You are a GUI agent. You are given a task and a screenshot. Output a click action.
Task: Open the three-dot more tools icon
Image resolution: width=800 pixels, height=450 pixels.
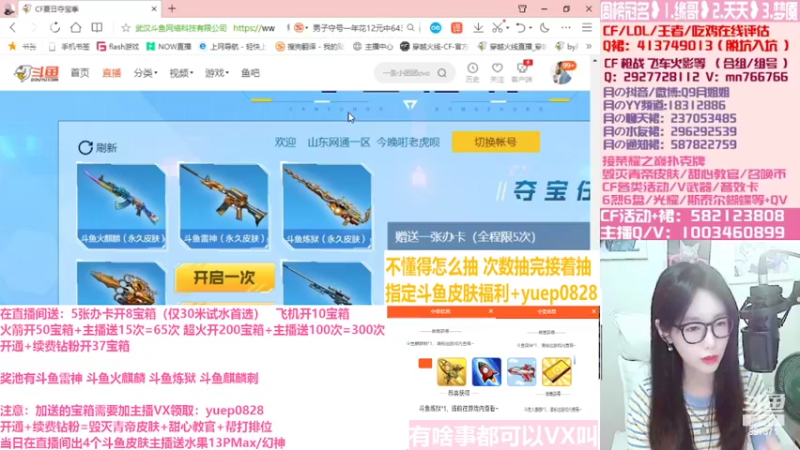566,28
